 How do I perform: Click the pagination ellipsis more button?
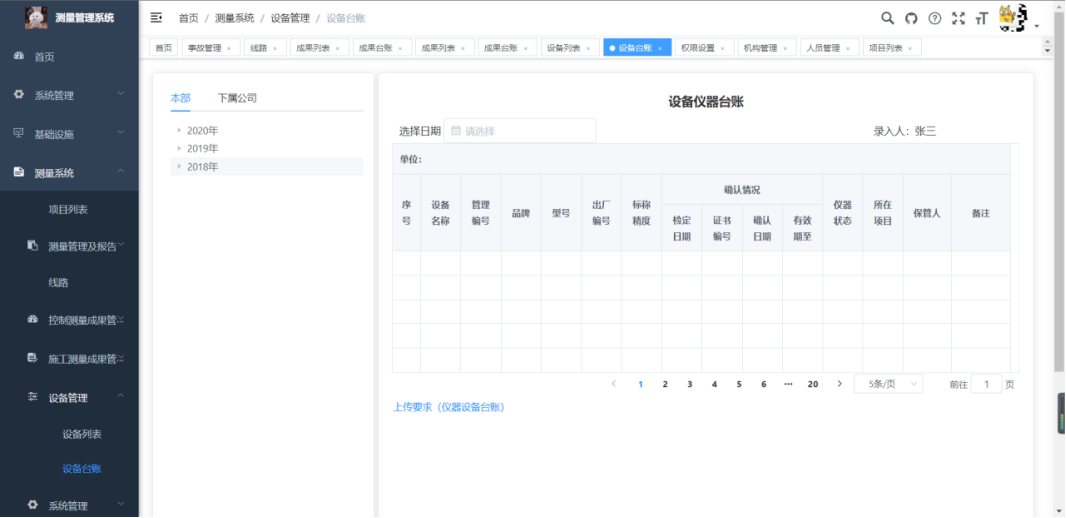[788, 384]
